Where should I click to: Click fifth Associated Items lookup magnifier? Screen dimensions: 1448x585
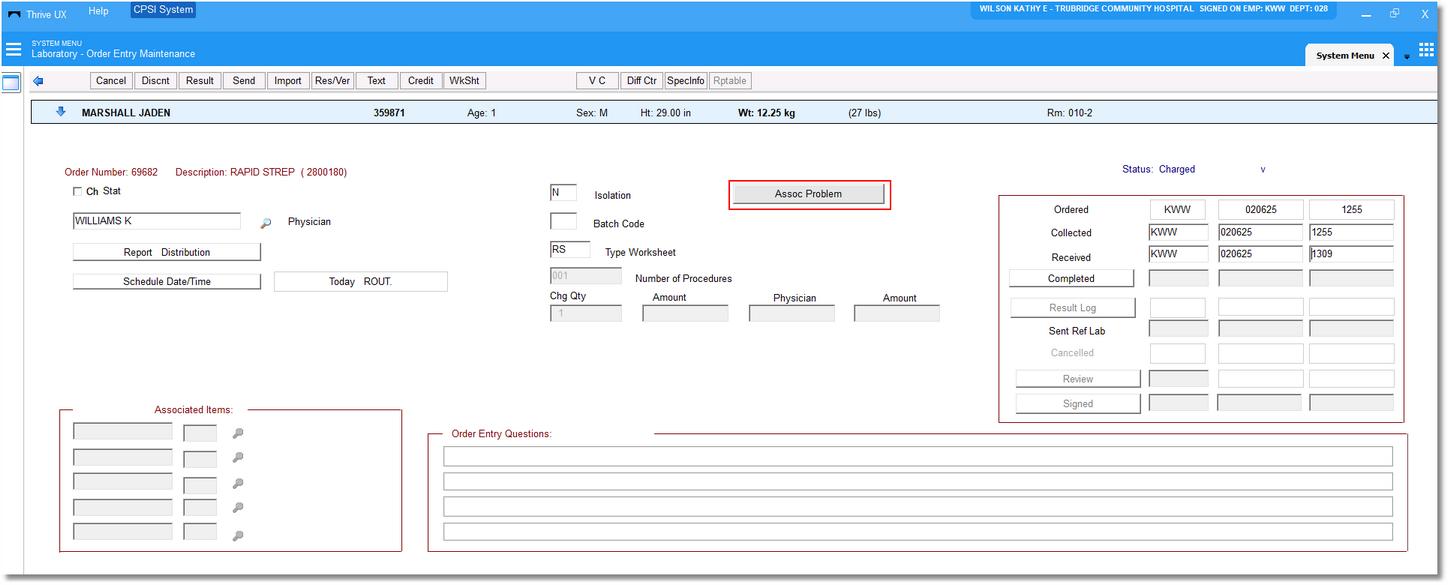coord(238,536)
